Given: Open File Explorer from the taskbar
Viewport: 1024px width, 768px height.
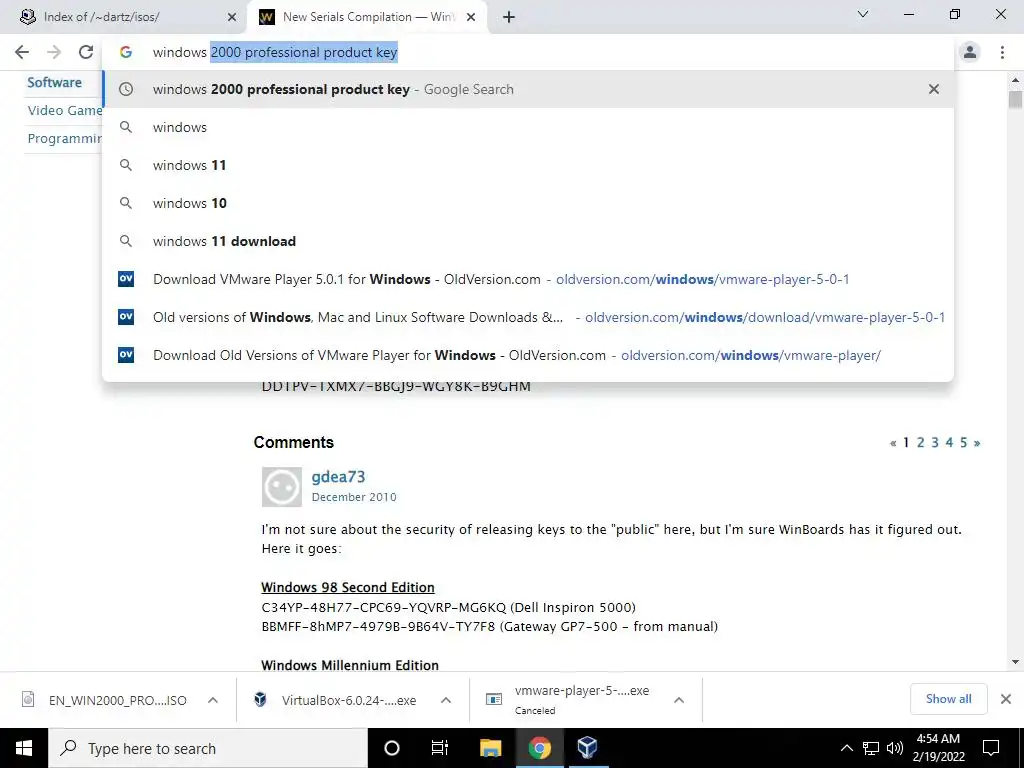Looking at the screenshot, I should (490, 748).
